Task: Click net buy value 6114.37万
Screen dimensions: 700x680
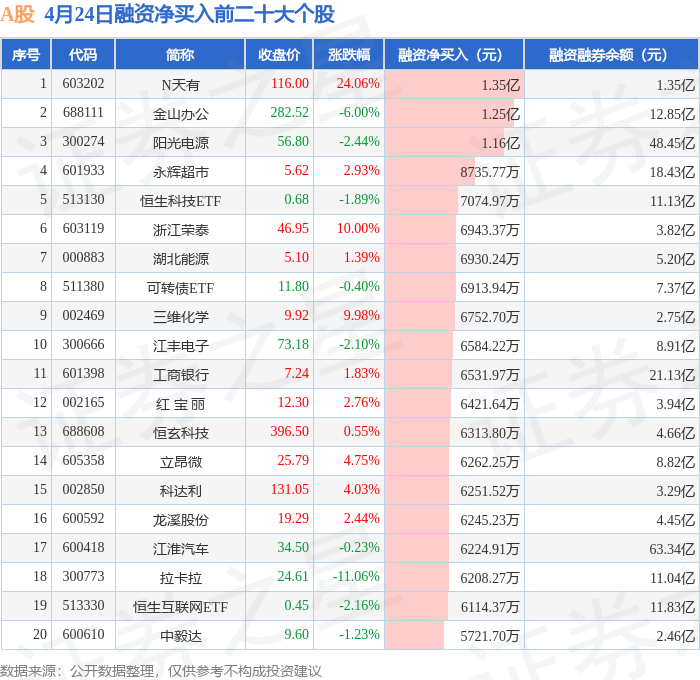Action: click(x=490, y=607)
